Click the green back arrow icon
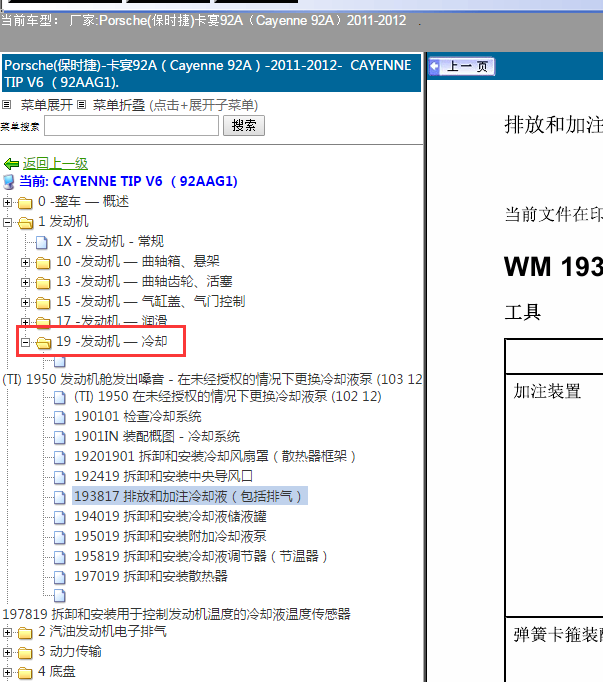This screenshot has height=682, width=603. pyautogui.click(x=11, y=164)
